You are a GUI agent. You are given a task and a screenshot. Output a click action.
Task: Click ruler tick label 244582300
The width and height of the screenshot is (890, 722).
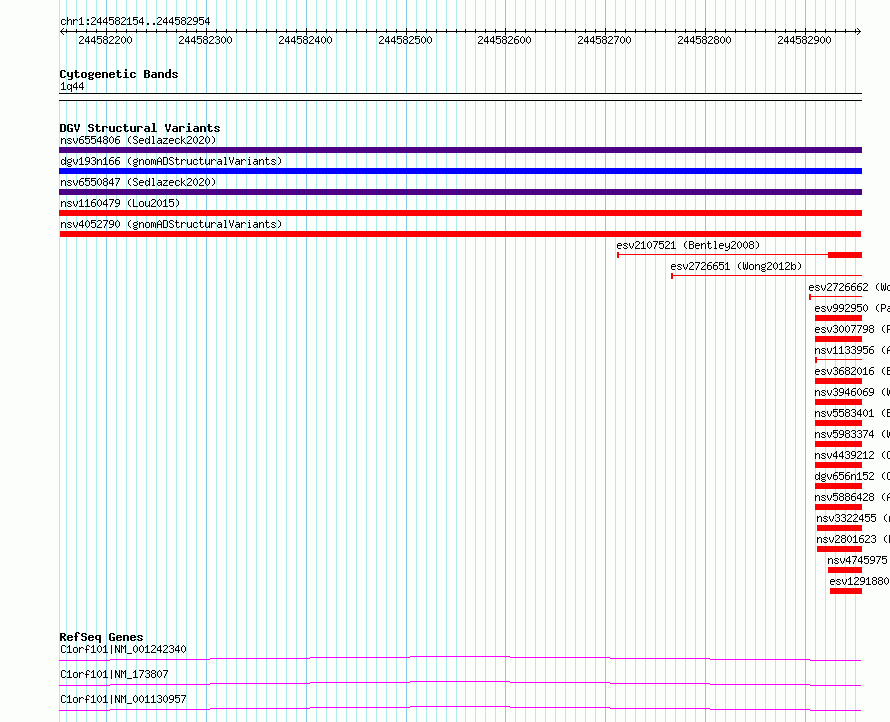(x=205, y=40)
